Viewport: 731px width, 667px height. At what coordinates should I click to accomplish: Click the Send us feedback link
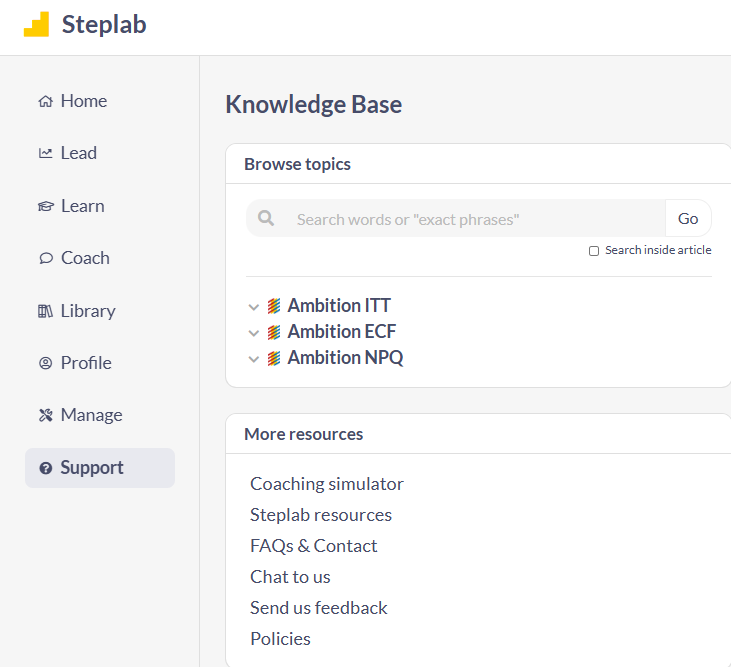[x=319, y=608]
